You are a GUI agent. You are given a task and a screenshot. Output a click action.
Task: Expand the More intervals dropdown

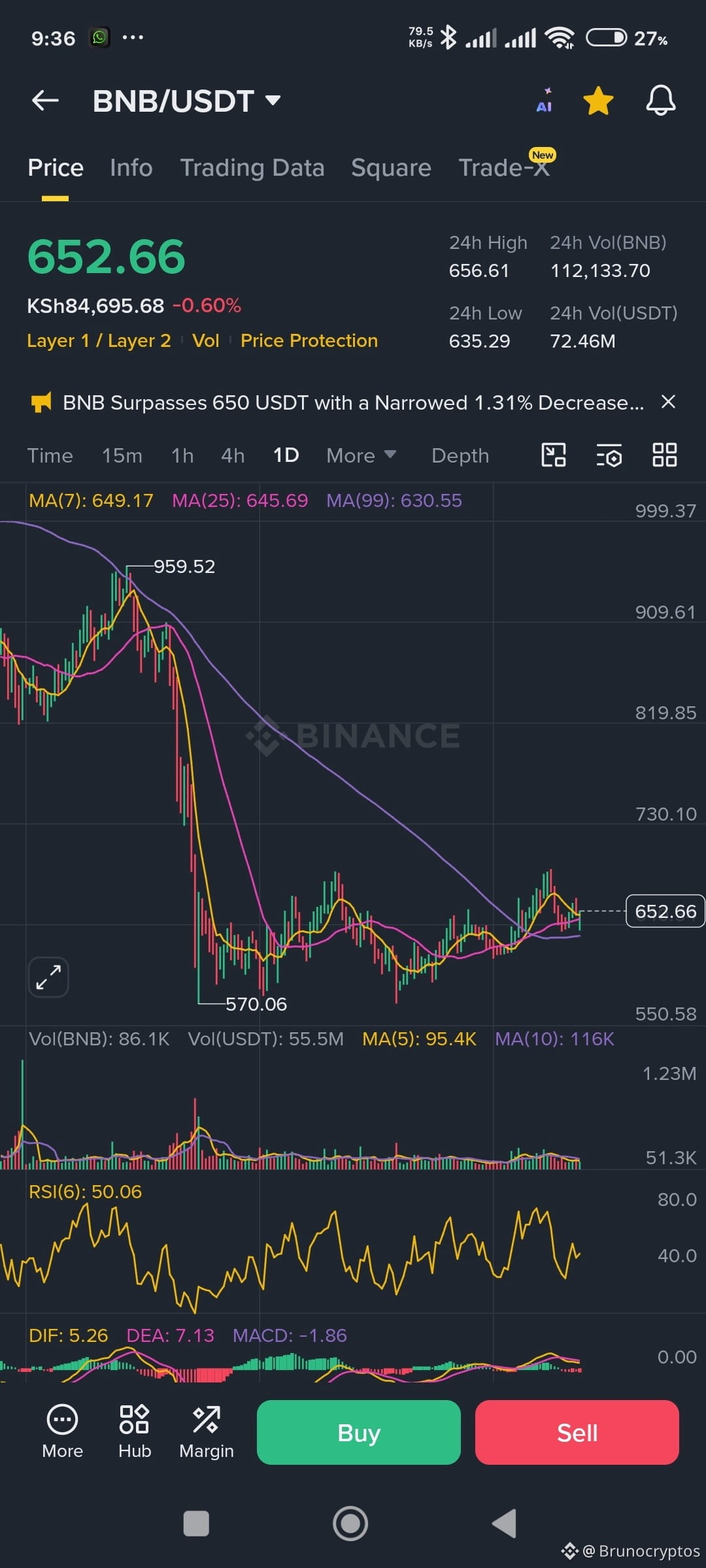click(361, 455)
